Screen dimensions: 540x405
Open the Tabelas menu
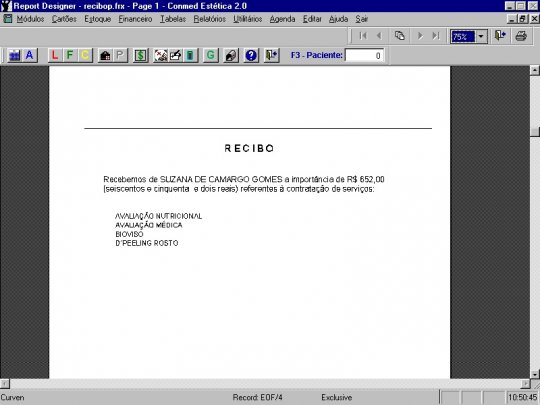173,19
